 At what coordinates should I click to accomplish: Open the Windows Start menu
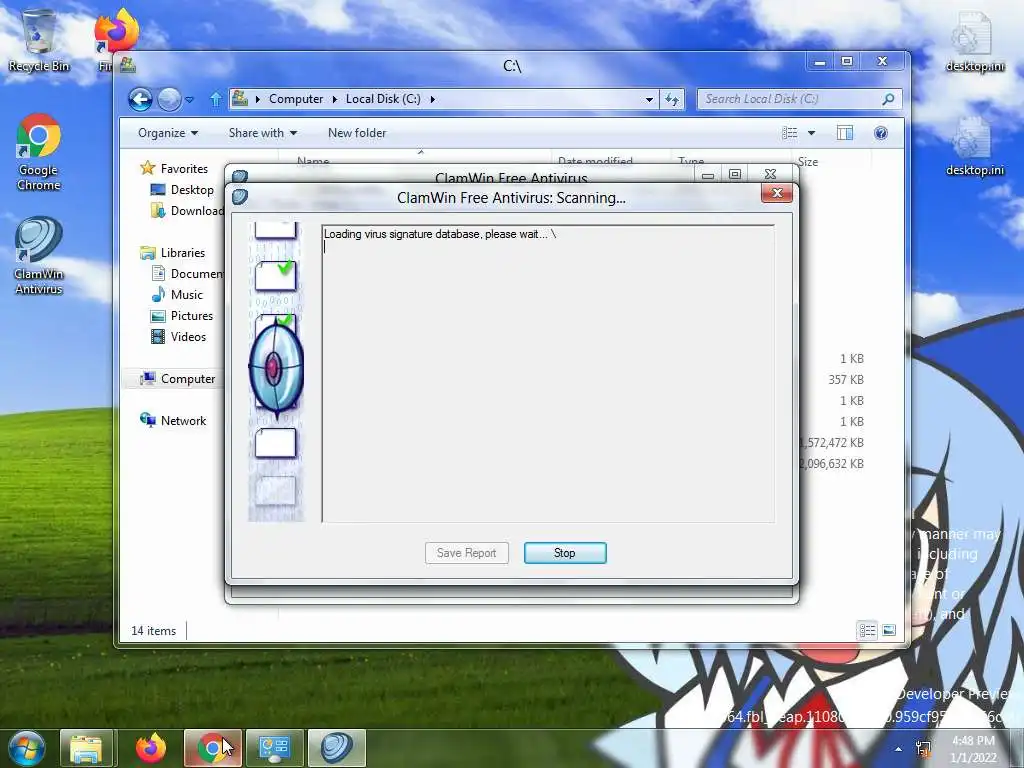point(26,748)
